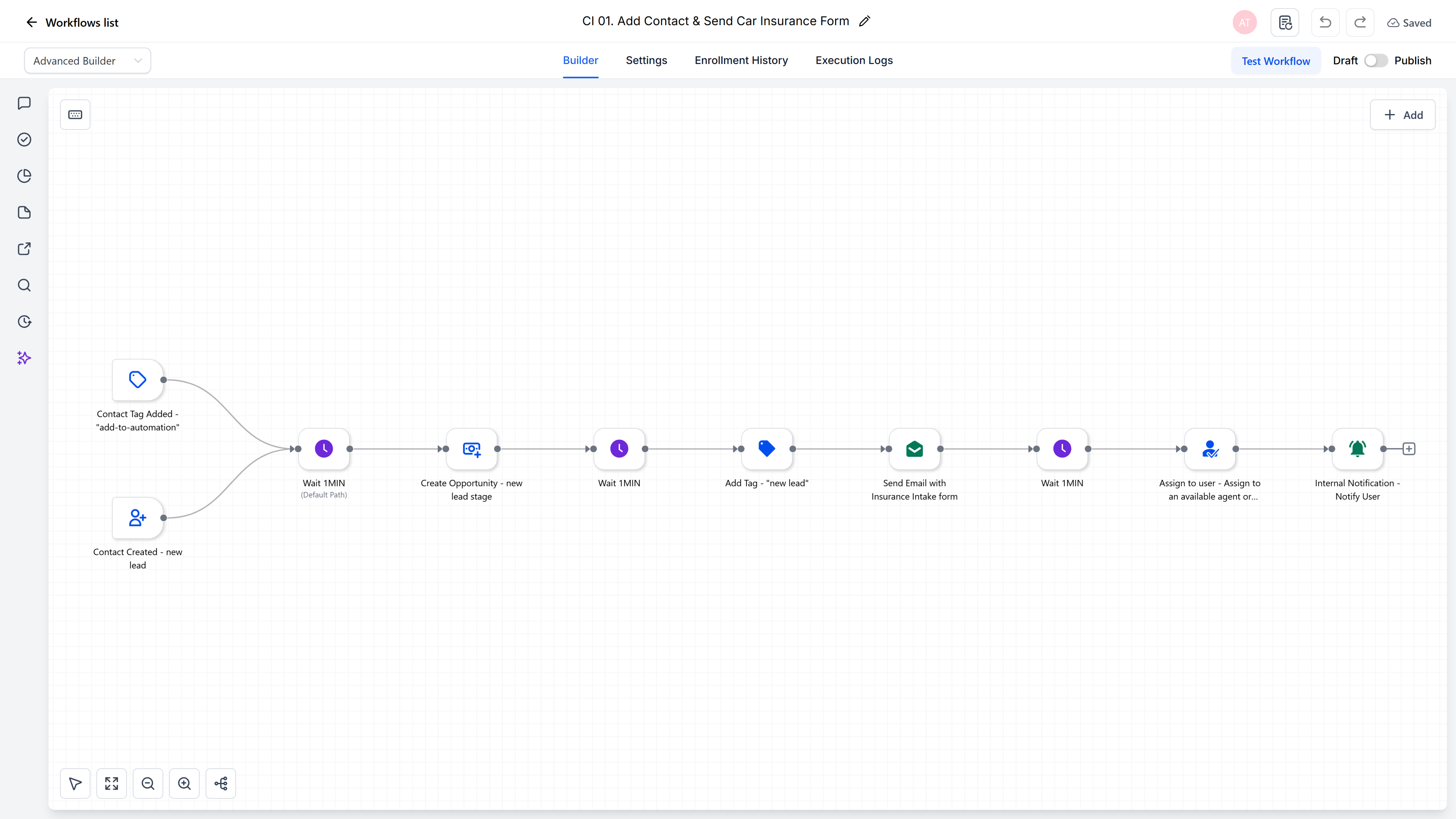Click the "Add Tag - new lead" label

(x=767, y=483)
